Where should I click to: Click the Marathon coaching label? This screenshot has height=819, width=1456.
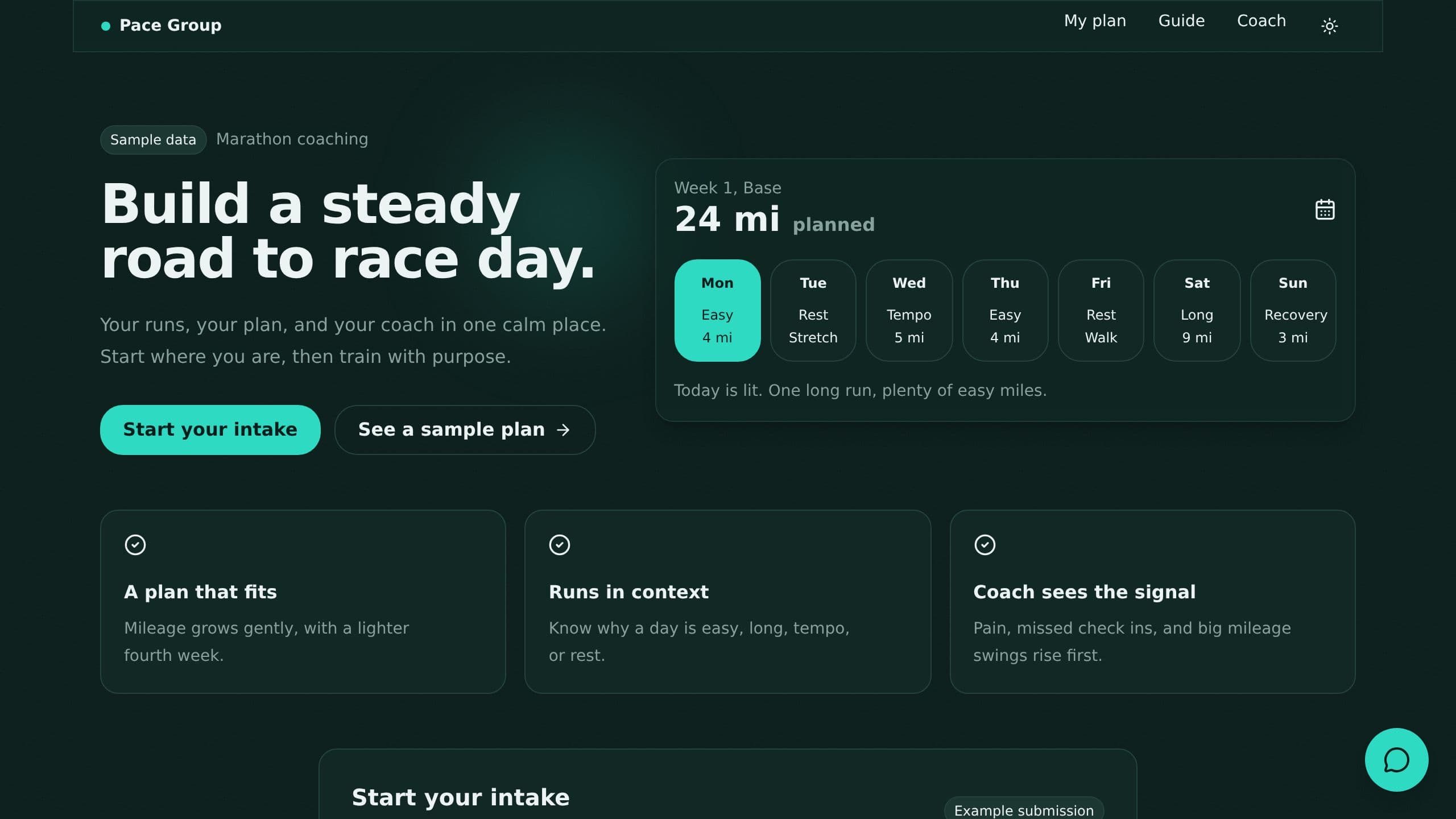(x=292, y=139)
